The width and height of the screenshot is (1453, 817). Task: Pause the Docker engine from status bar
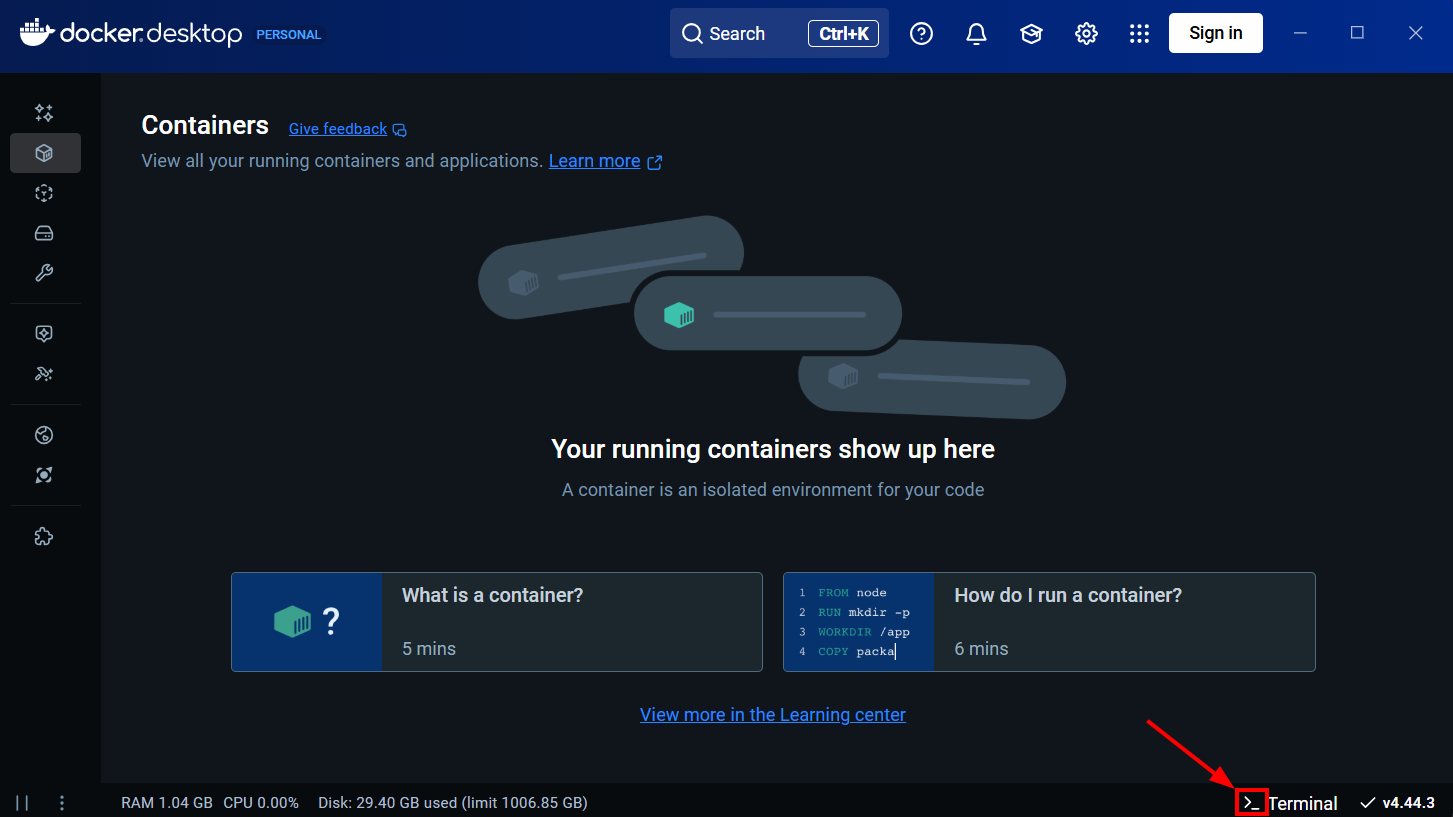point(22,803)
